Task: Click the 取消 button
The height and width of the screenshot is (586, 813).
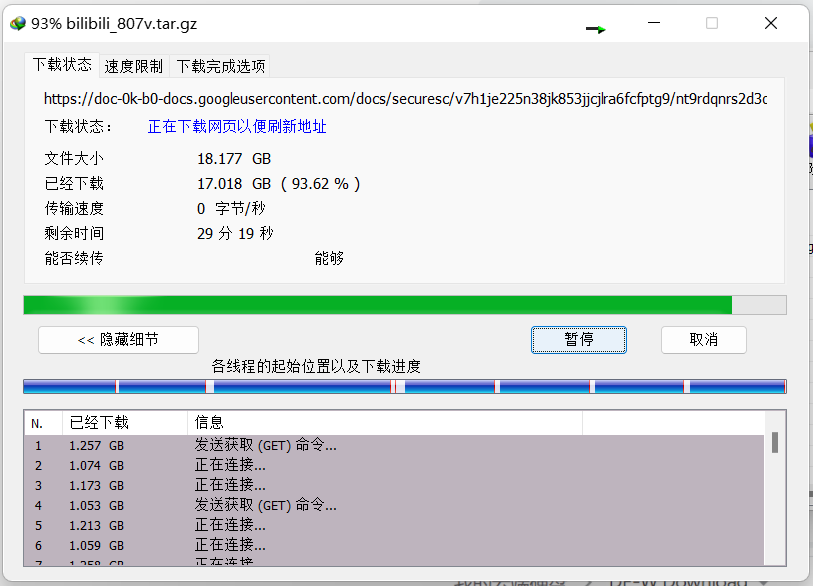Action: point(704,340)
